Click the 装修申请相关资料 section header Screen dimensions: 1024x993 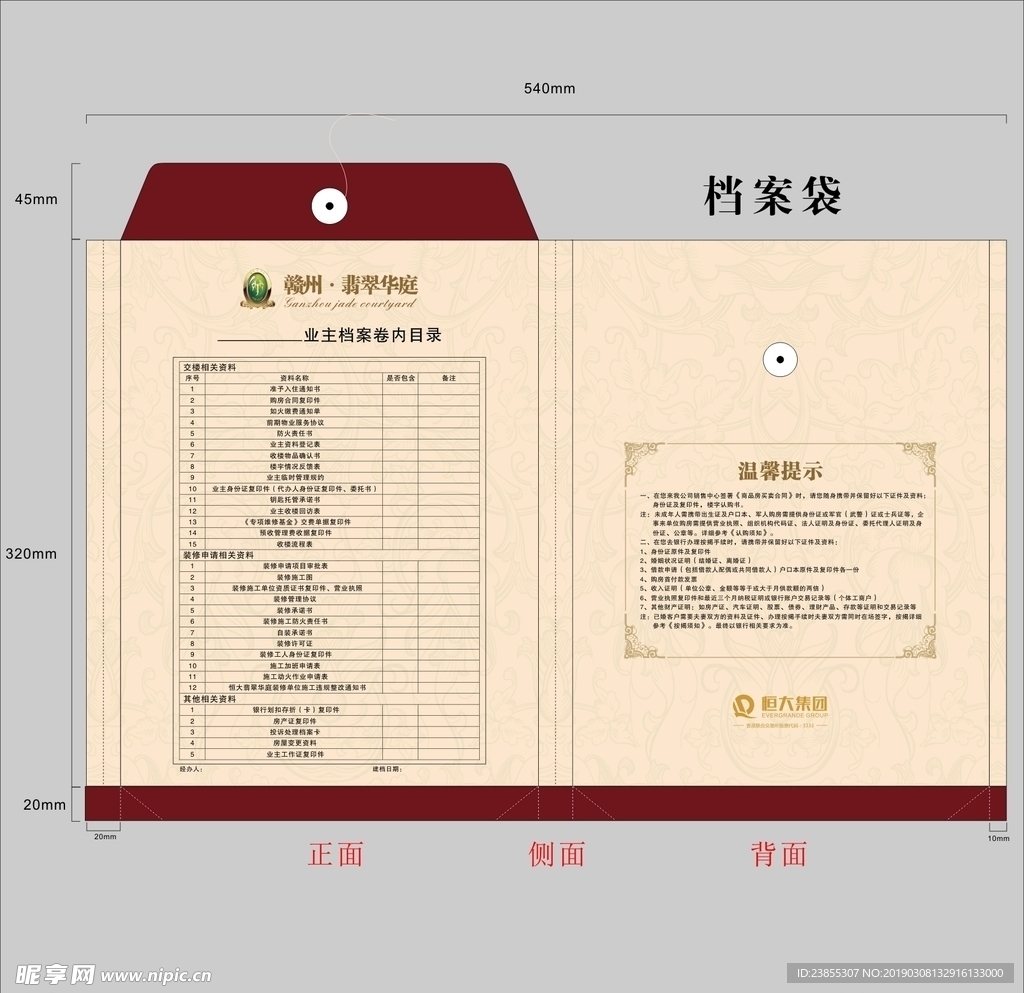click(x=218, y=555)
